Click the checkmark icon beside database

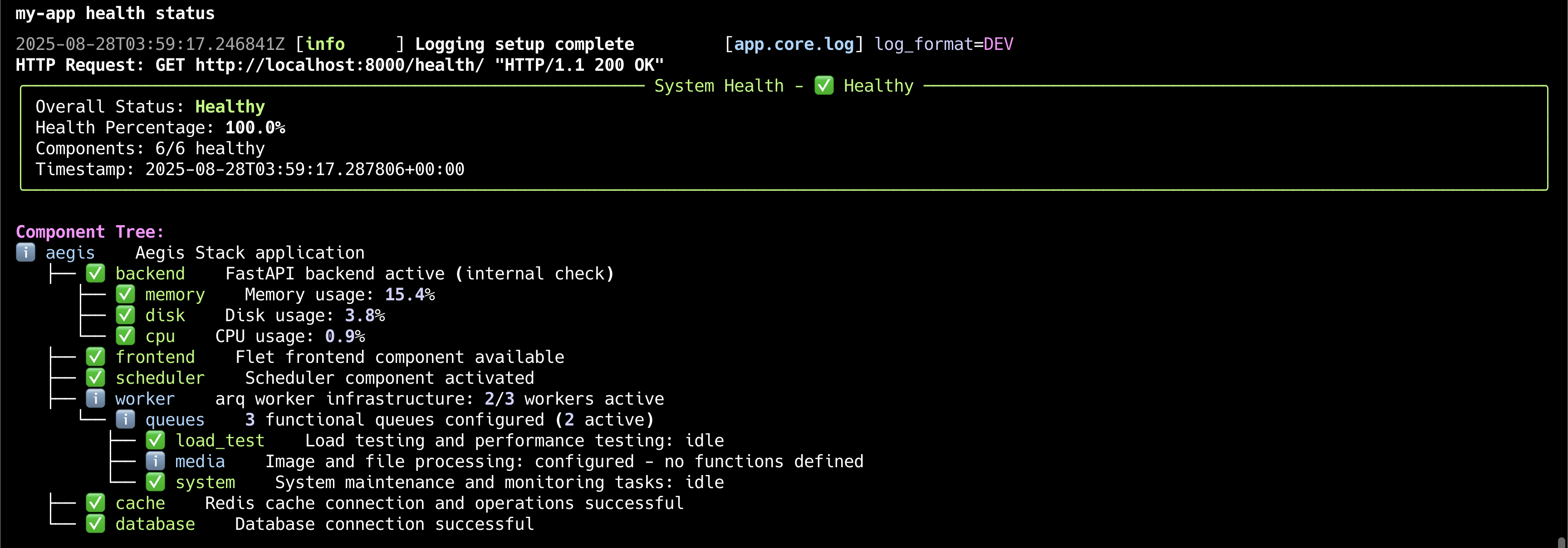click(96, 524)
